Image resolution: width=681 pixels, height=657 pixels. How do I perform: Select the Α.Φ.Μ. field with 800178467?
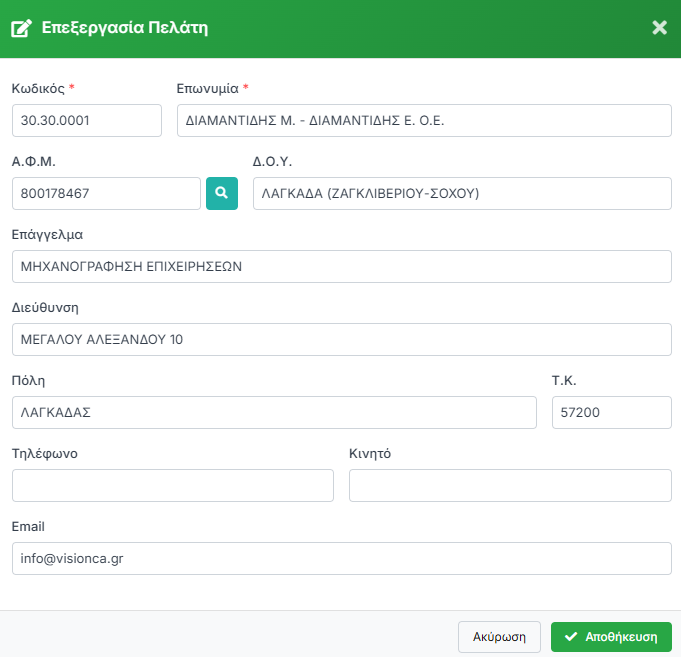tap(107, 194)
